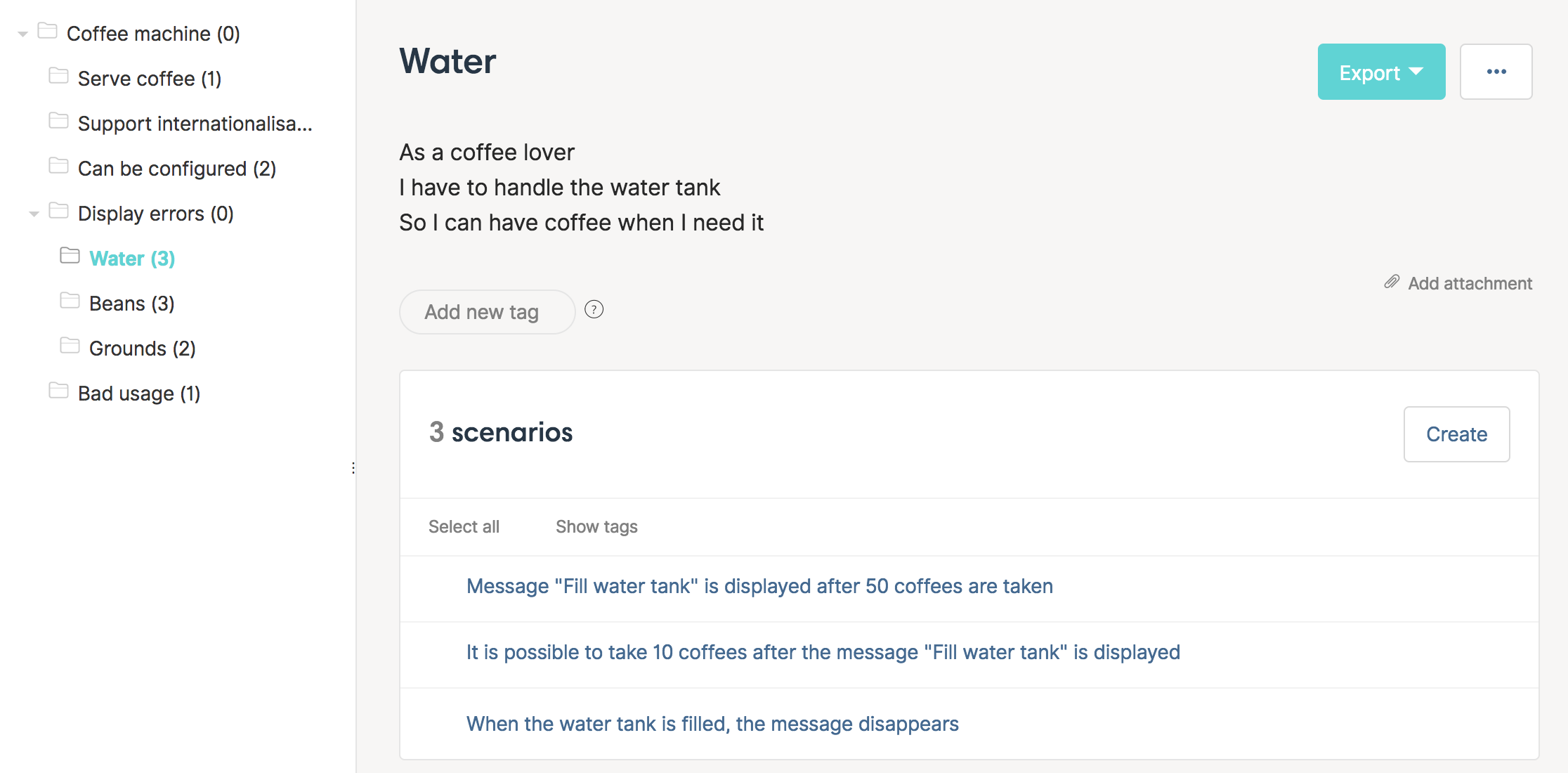Open the tag help question mark icon

coord(594,309)
